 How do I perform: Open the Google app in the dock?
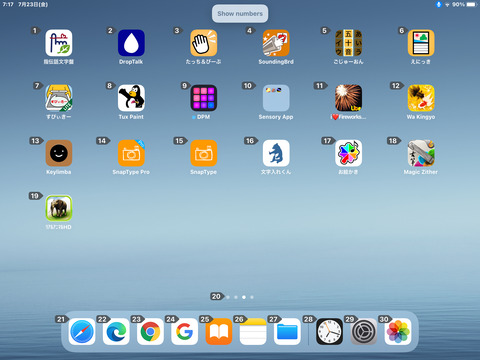[x=184, y=332]
